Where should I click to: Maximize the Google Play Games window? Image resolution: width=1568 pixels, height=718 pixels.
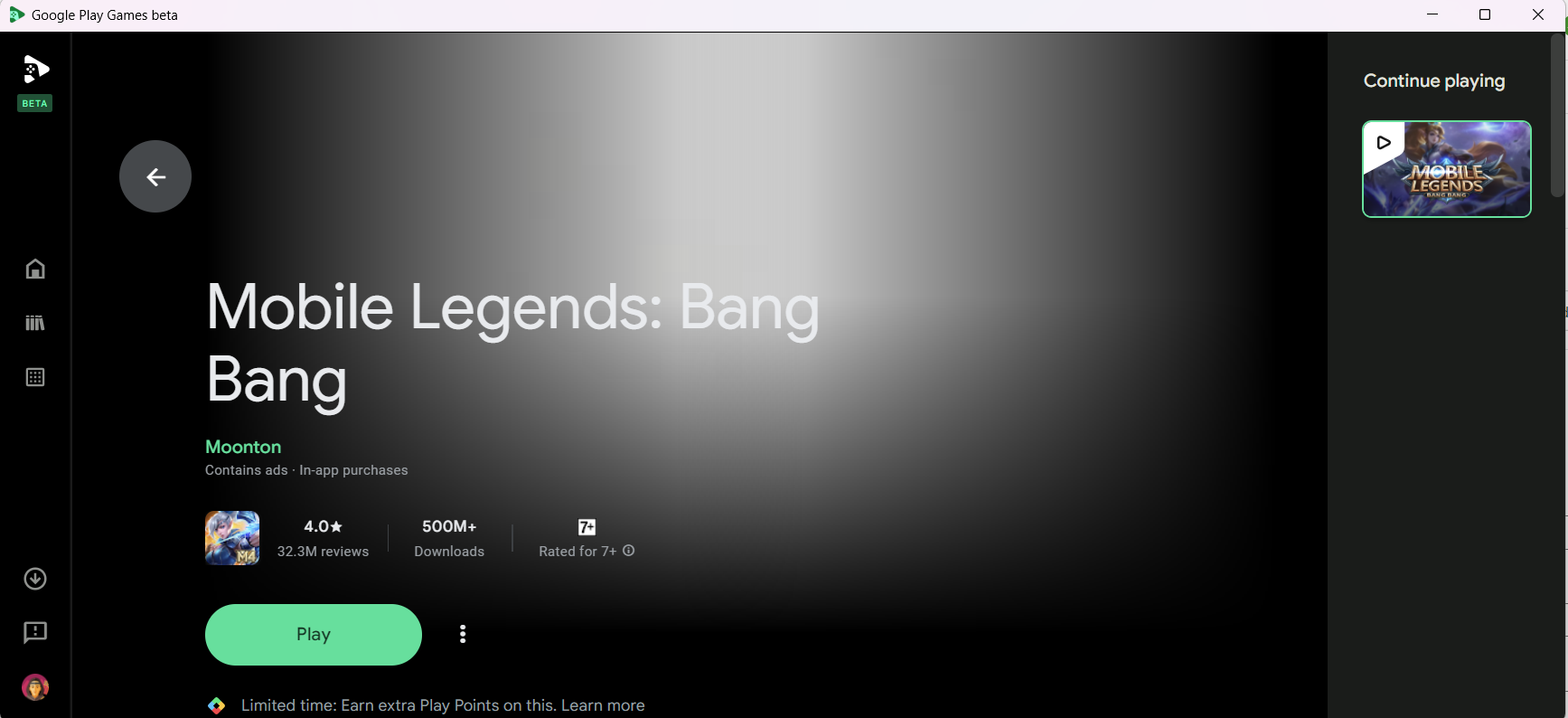point(1485,14)
